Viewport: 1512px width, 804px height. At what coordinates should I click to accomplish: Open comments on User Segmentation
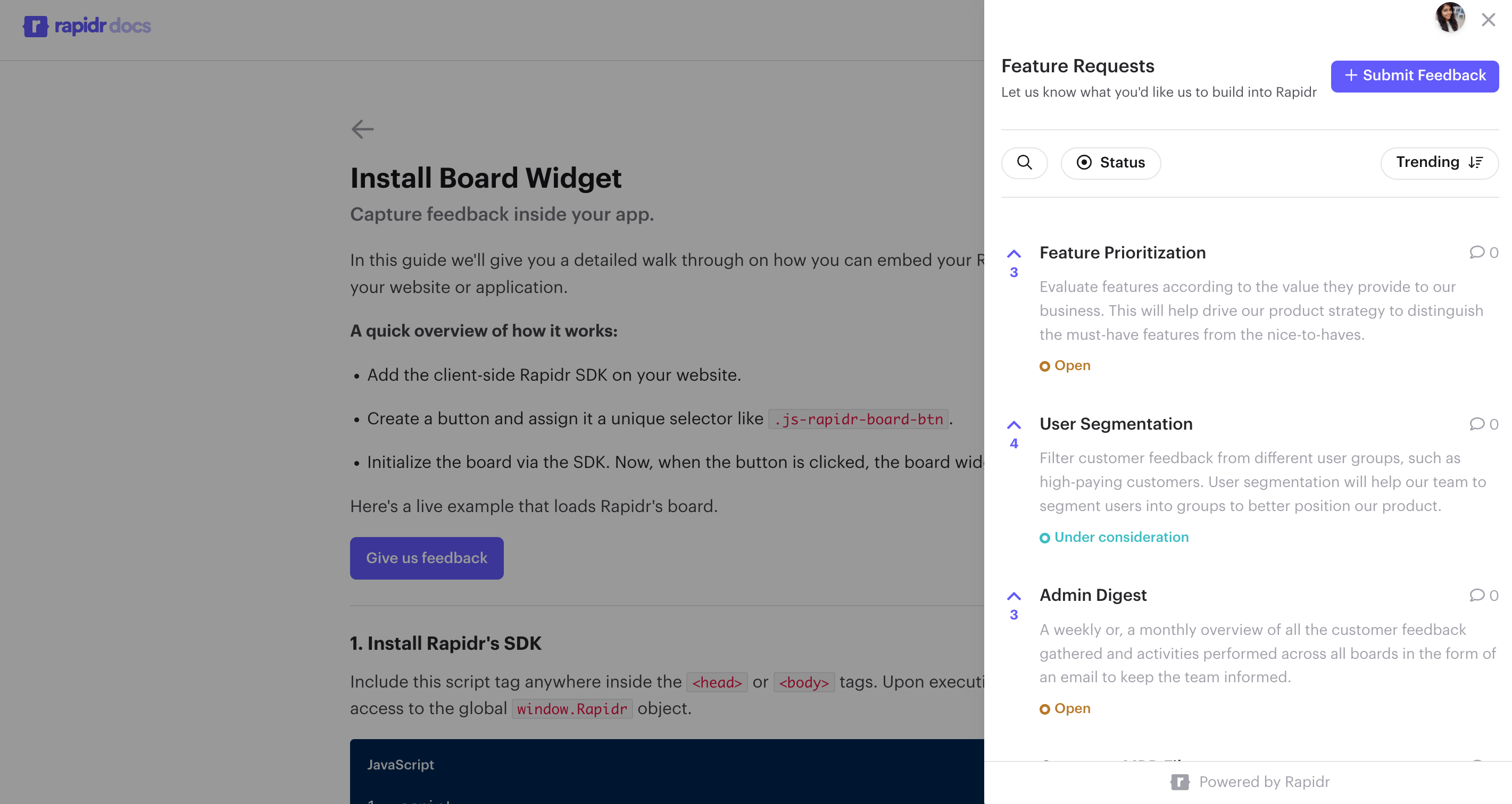(x=1484, y=424)
